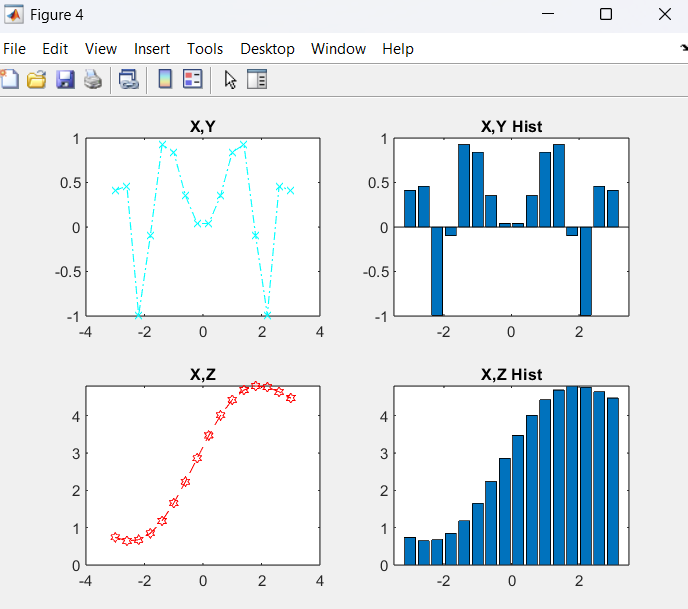Insert a colorbar using the toolbar icon
The height and width of the screenshot is (609, 688).
[165, 79]
